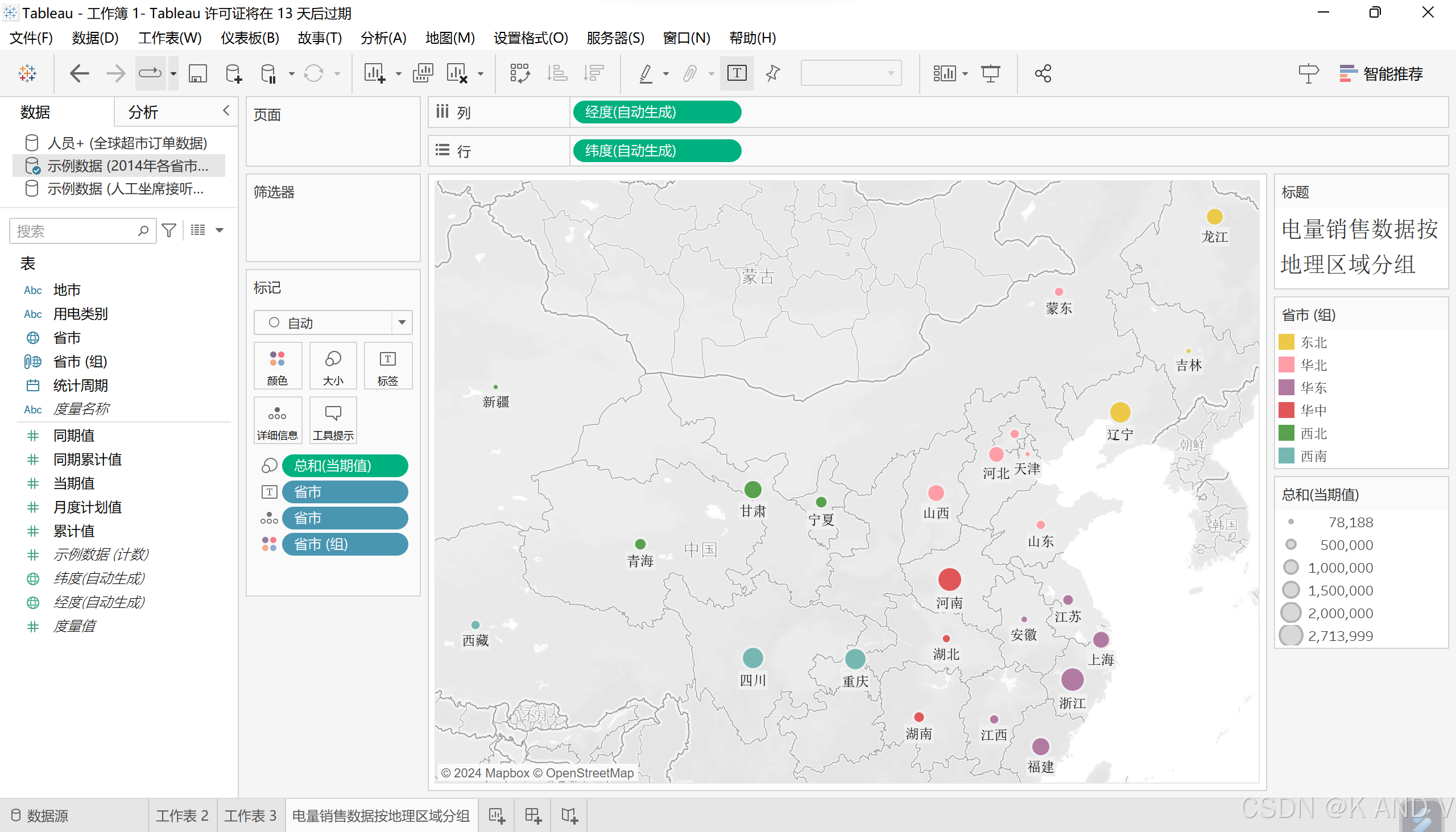Go to the 数据源 data source button

[x=40, y=816]
